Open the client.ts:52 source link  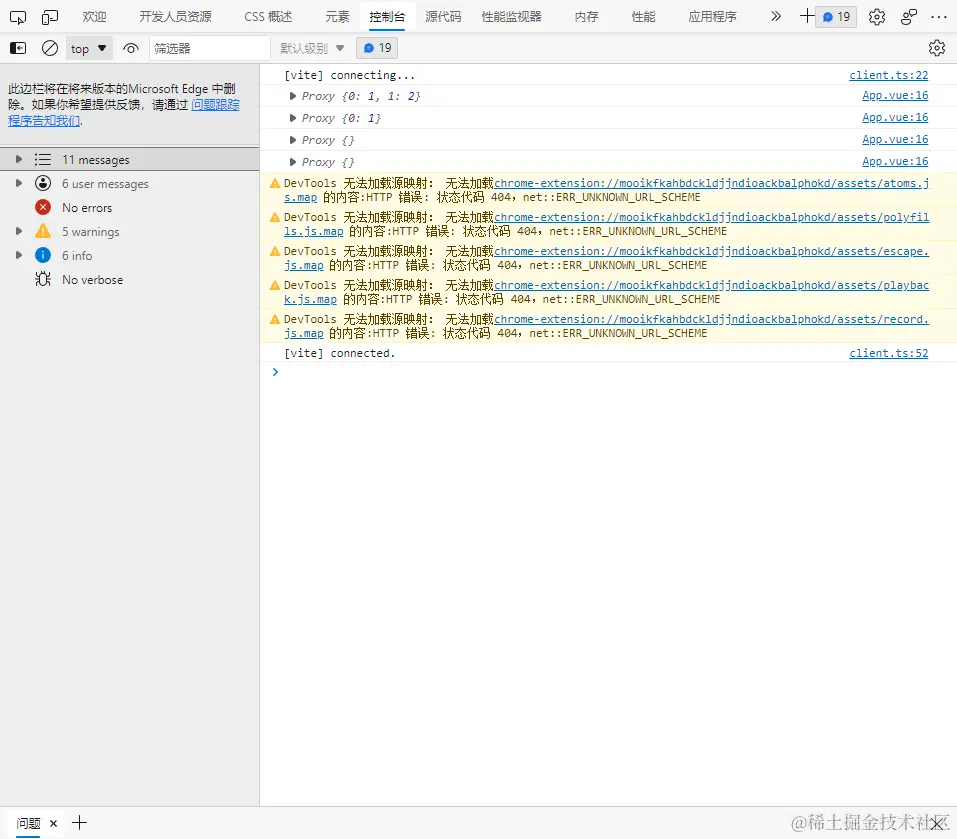click(889, 353)
